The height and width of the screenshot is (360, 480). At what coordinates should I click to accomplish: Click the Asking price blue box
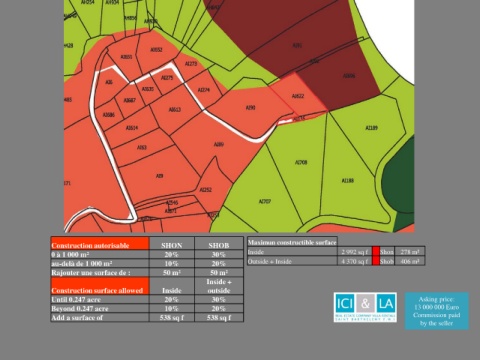(x=437, y=311)
